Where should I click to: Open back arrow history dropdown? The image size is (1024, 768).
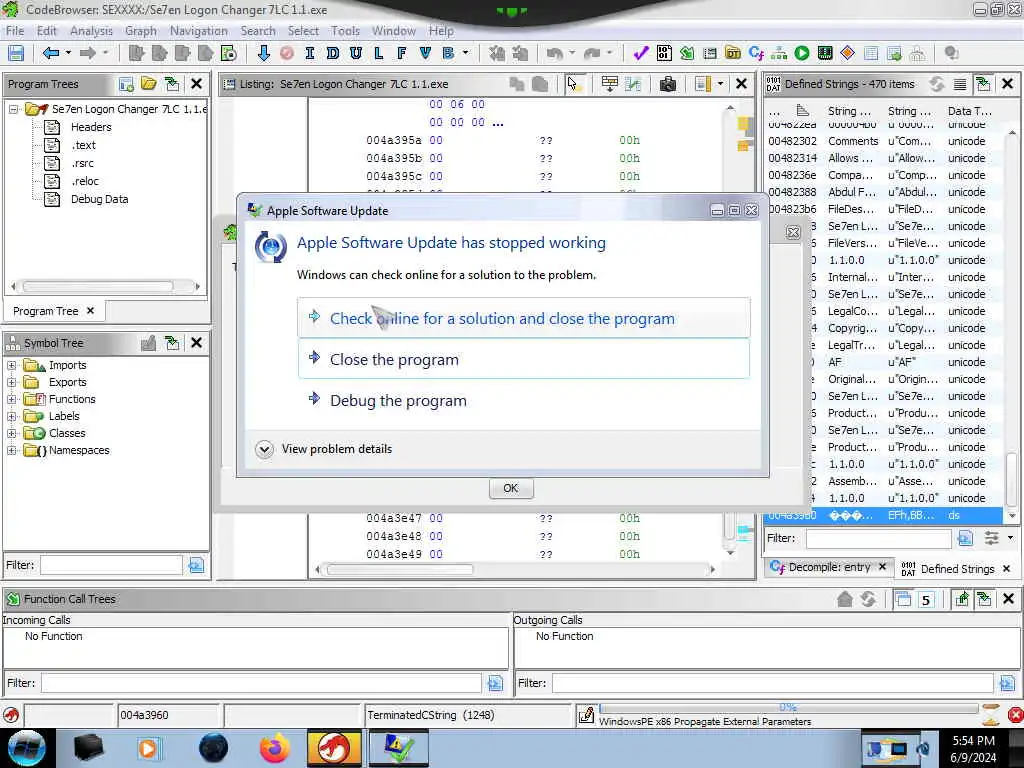[68, 53]
